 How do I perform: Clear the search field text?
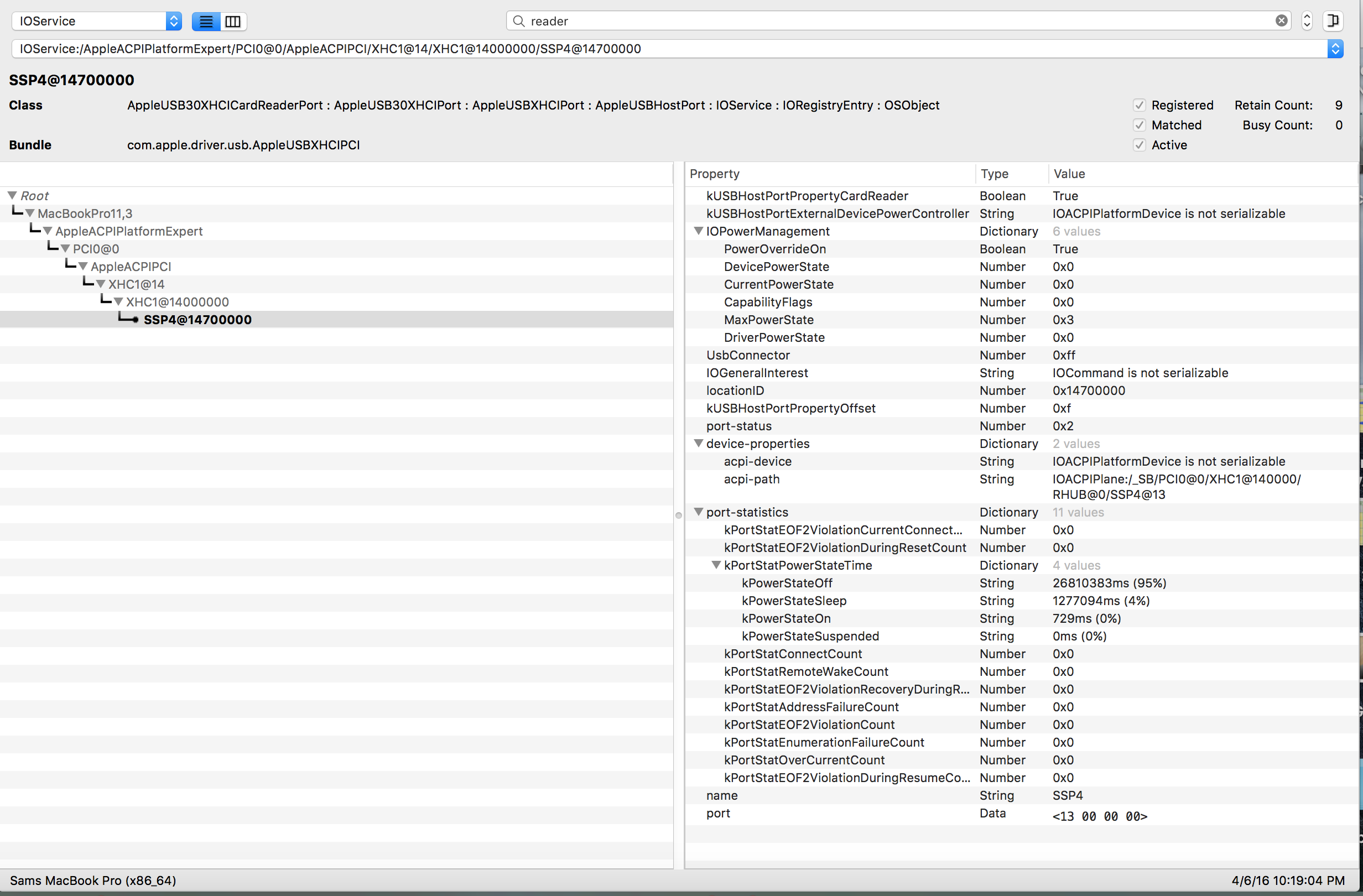1282,20
